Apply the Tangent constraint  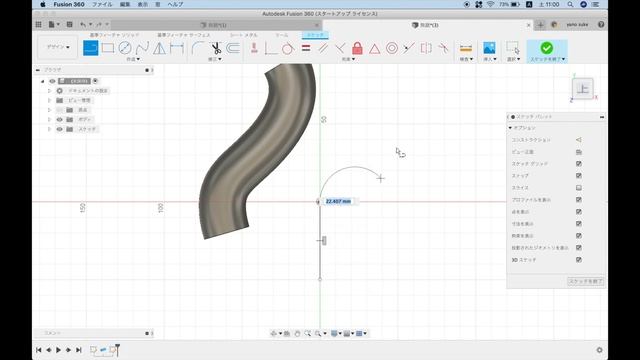click(287, 48)
